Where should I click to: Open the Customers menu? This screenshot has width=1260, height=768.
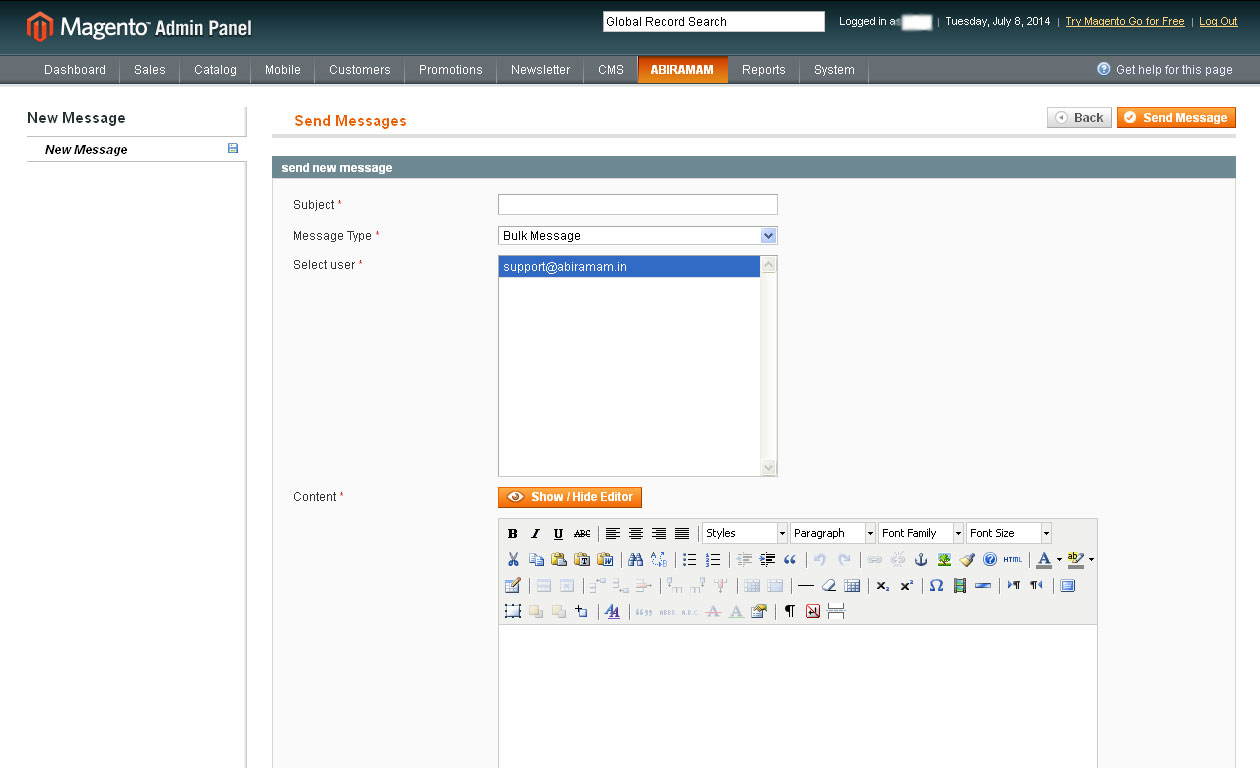coord(360,70)
